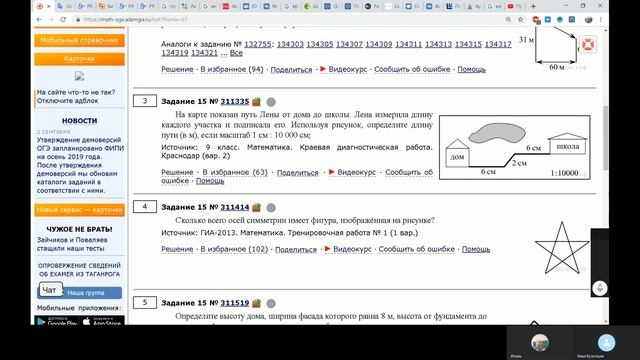Click the profile avatar icon in toolbar
This screenshot has height=360, width=640.
click(588, 20)
